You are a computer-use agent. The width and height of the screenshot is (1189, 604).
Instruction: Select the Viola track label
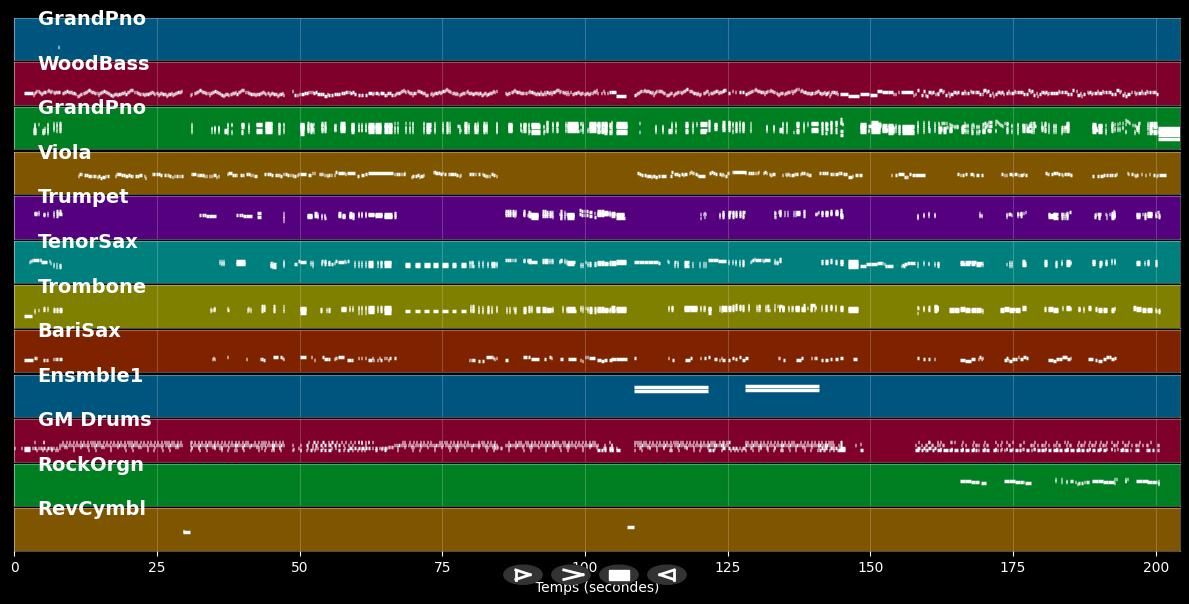(x=64, y=153)
